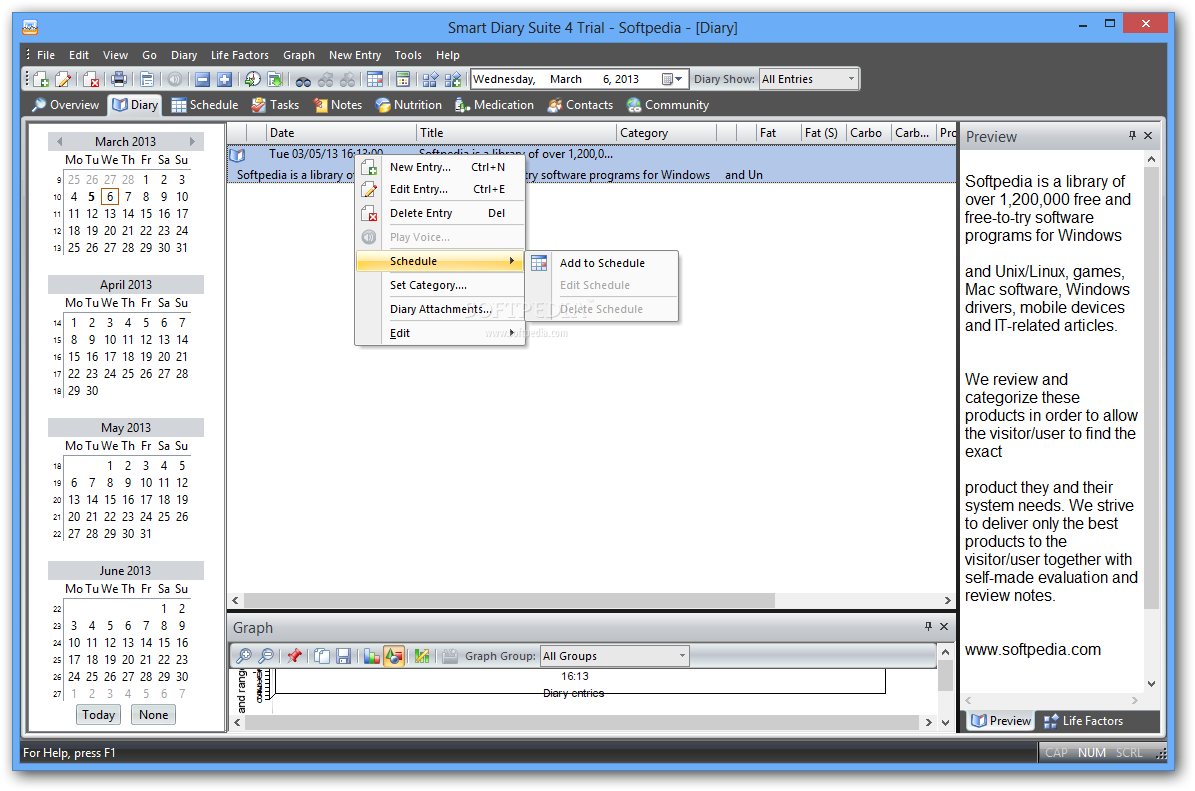Open the Life Factors menu
Viewport: 1195px width, 791px height.
pyautogui.click(x=239, y=55)
